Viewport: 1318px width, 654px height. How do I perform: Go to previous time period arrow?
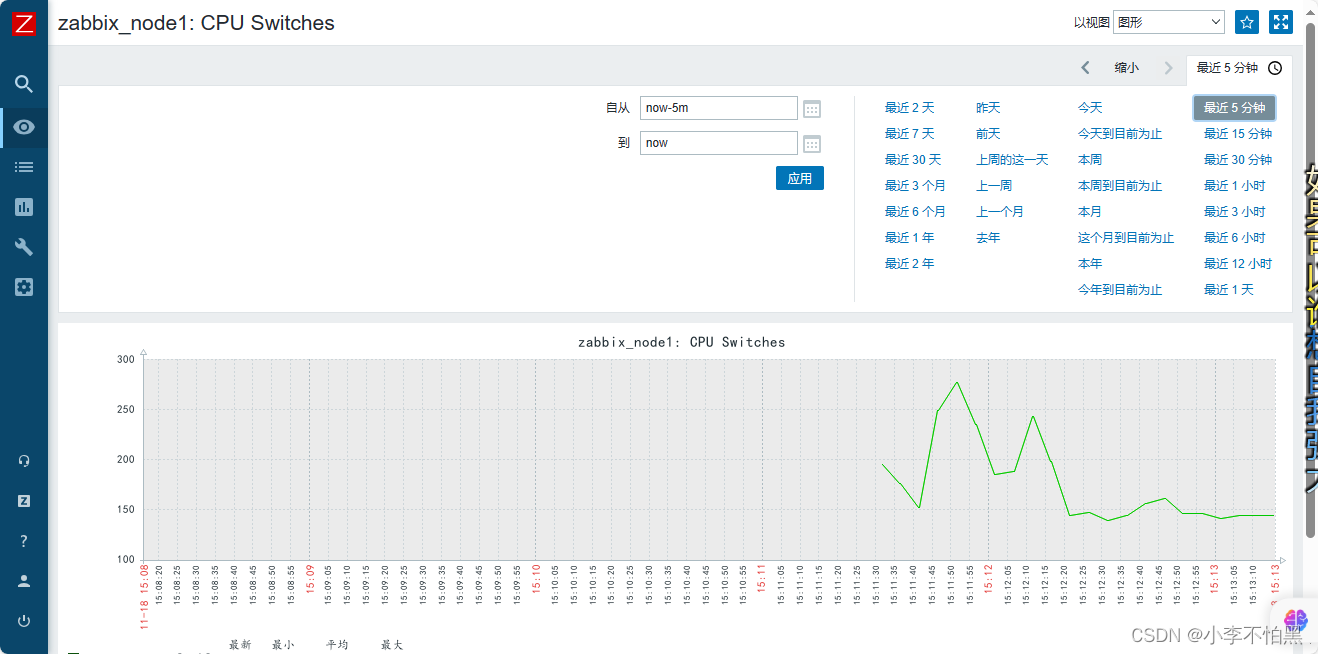pyautogui.click(x=1086, y=68)
